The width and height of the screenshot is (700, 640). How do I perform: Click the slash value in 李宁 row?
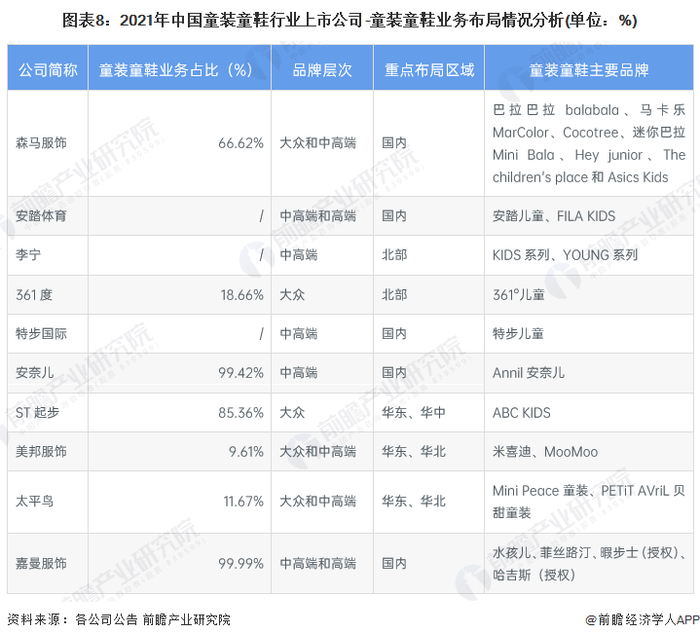pyautogui.click(x=262, y=255)
